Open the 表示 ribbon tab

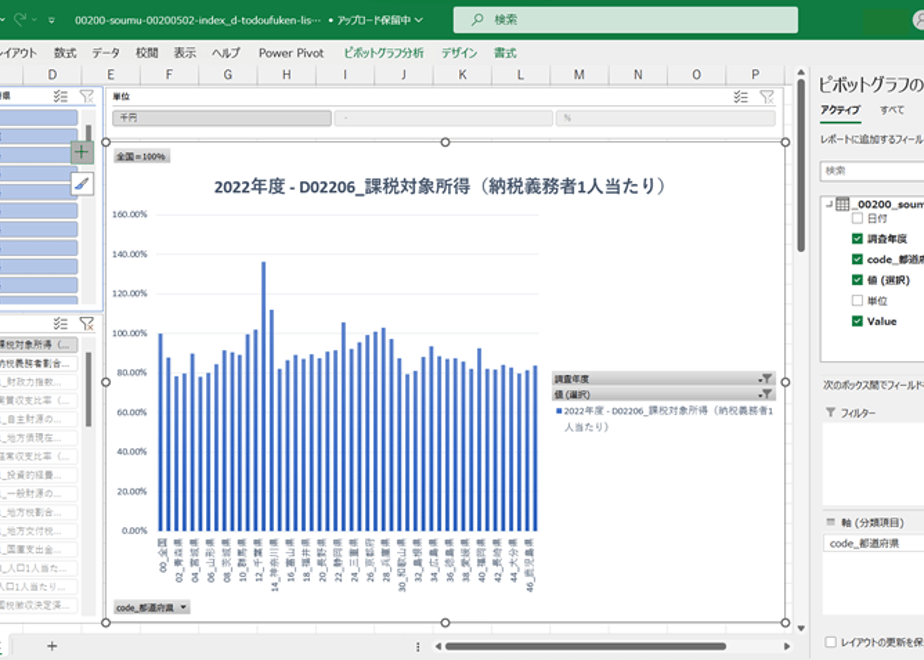tap(184, 53)
